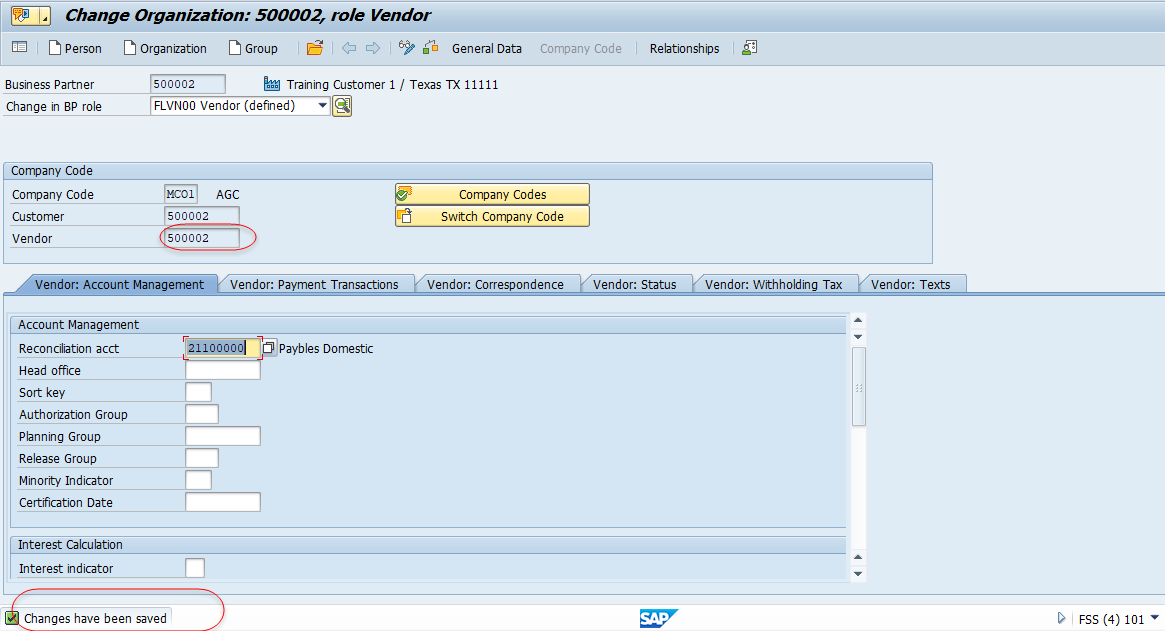Create a new Group business partner
Screen dimensions: 1165x631
pyautogui.click(x=252, y=48)
